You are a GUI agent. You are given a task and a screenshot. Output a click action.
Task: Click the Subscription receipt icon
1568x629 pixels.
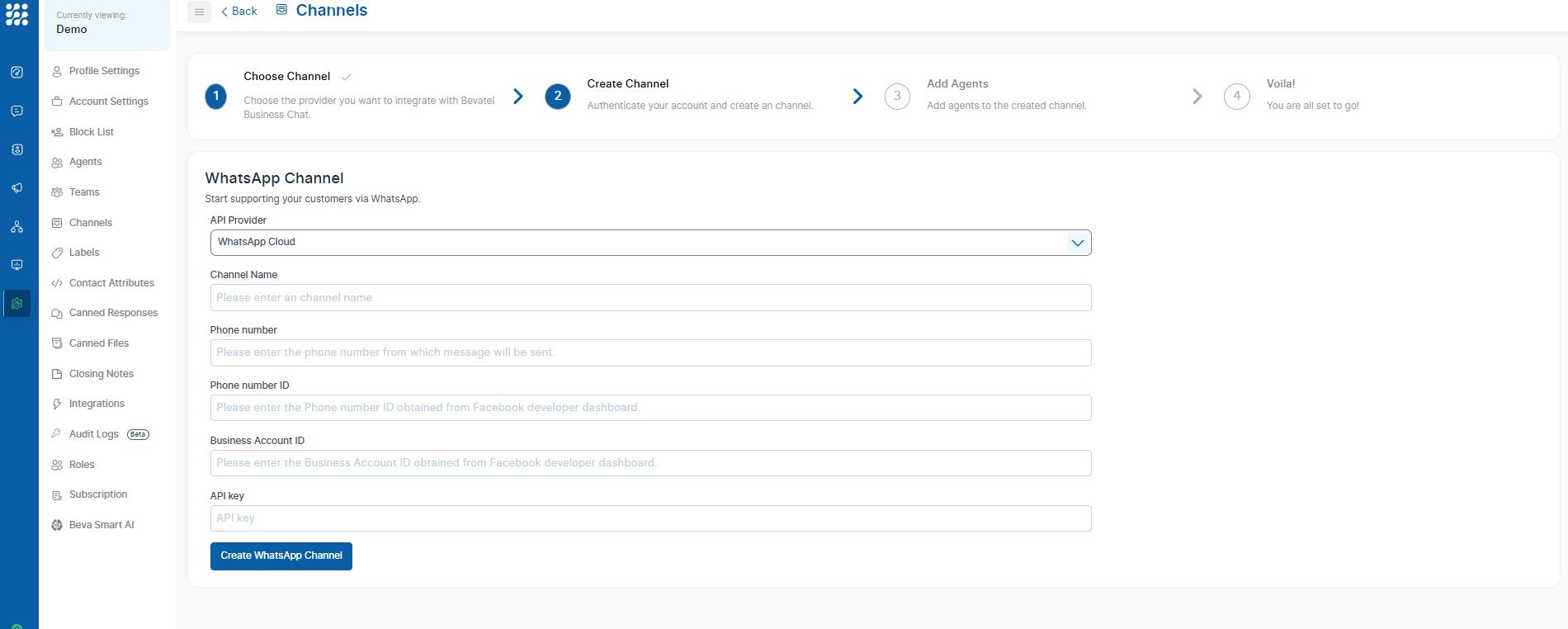[57, 495]
